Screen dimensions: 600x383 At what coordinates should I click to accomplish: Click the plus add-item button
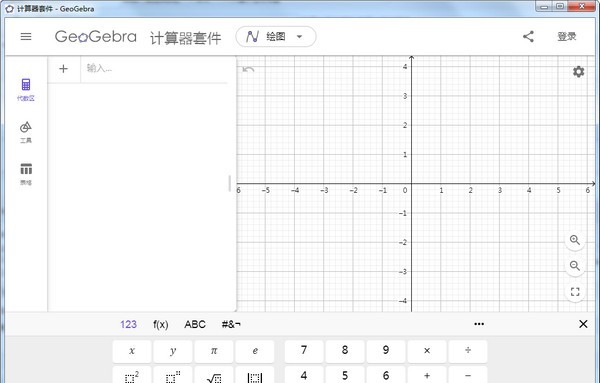coord(64,69)
